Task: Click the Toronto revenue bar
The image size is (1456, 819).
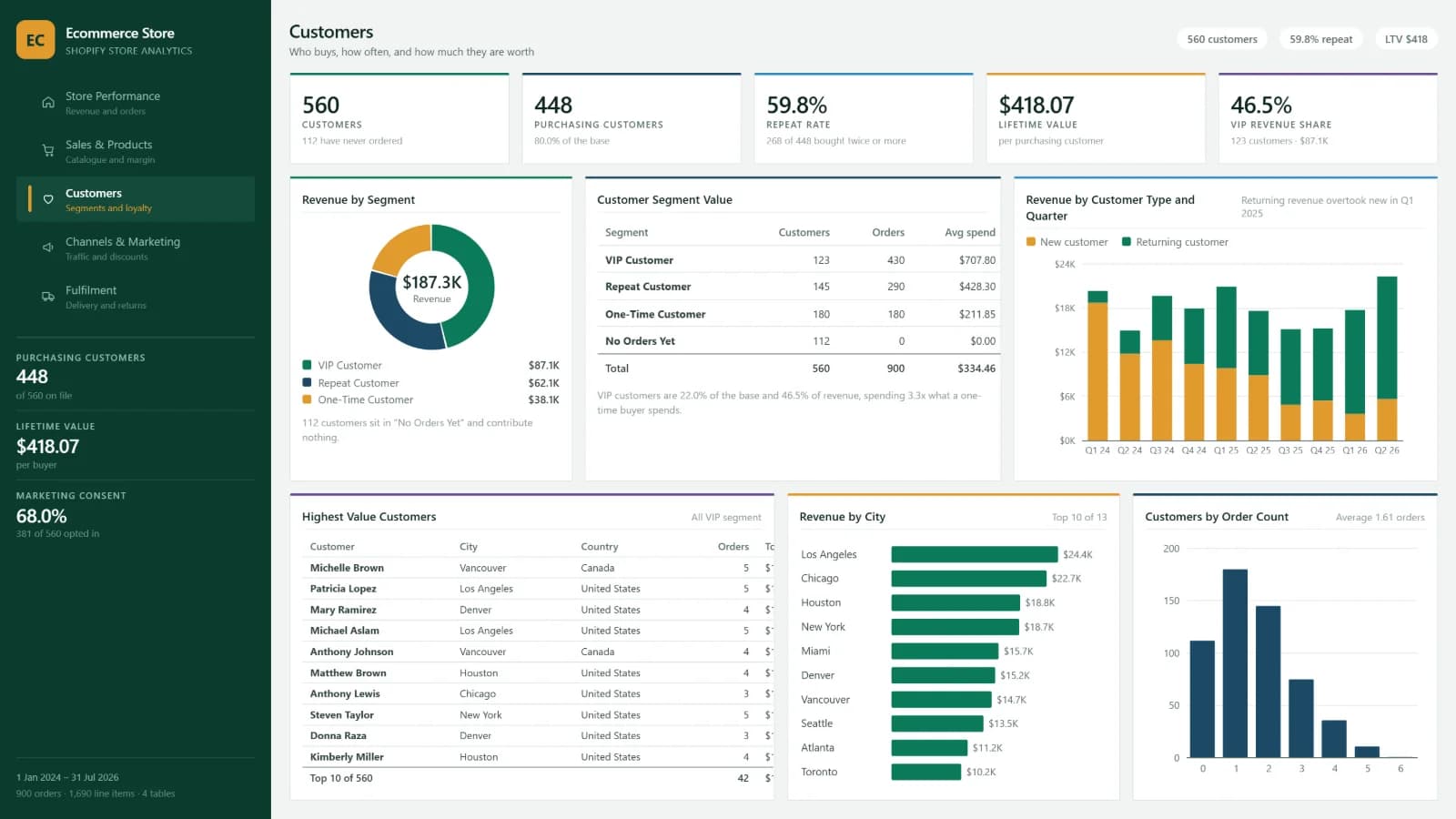Action: coord(926,772)
